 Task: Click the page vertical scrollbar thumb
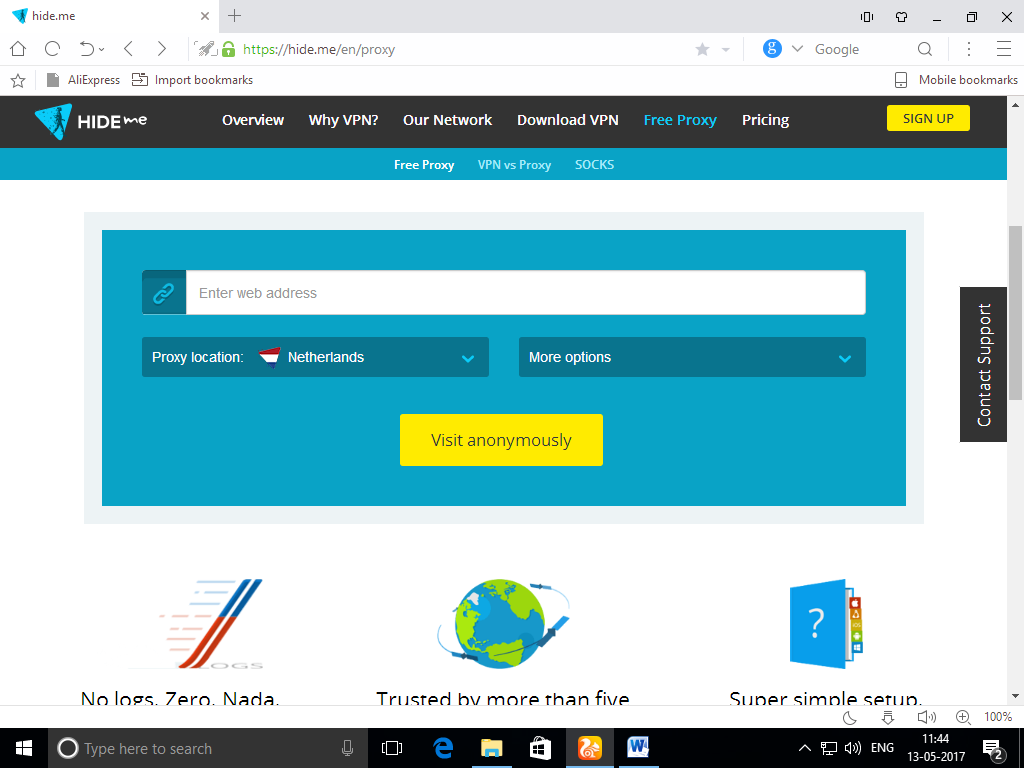1016,312
